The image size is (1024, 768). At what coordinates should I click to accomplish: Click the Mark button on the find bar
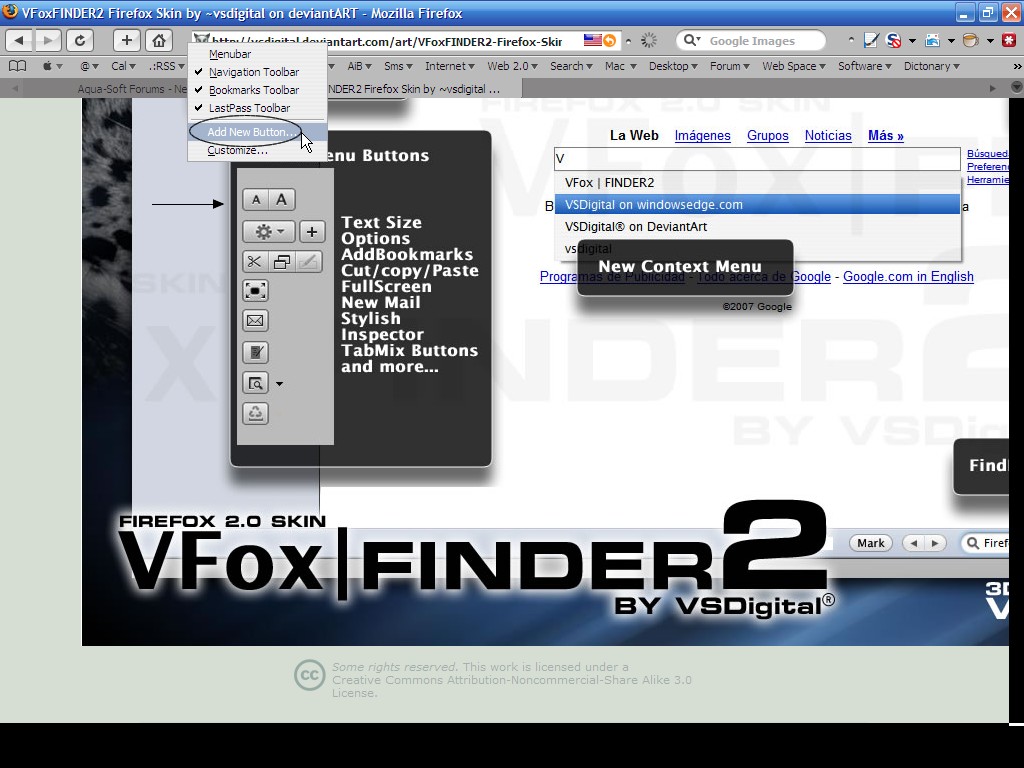point(871,543)
